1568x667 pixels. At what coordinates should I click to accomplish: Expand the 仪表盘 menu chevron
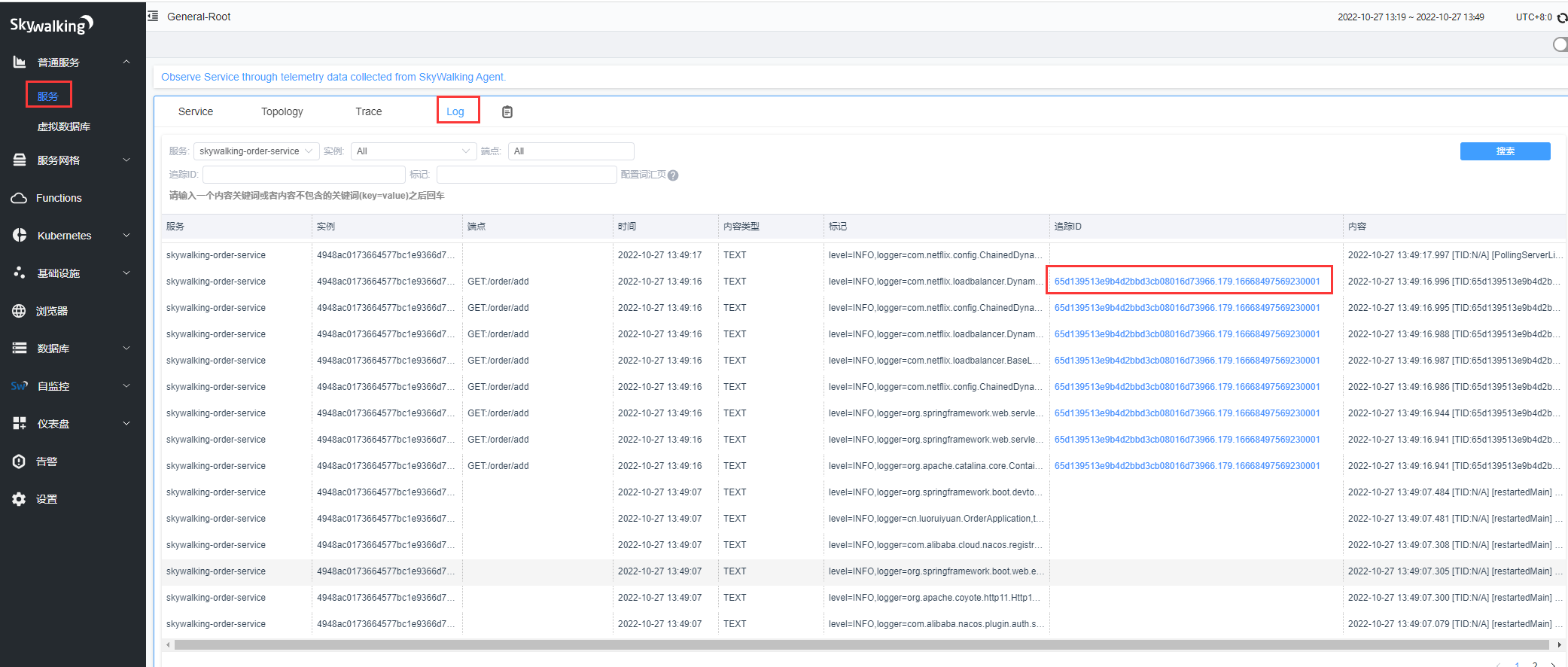click(x=126, y=423)
